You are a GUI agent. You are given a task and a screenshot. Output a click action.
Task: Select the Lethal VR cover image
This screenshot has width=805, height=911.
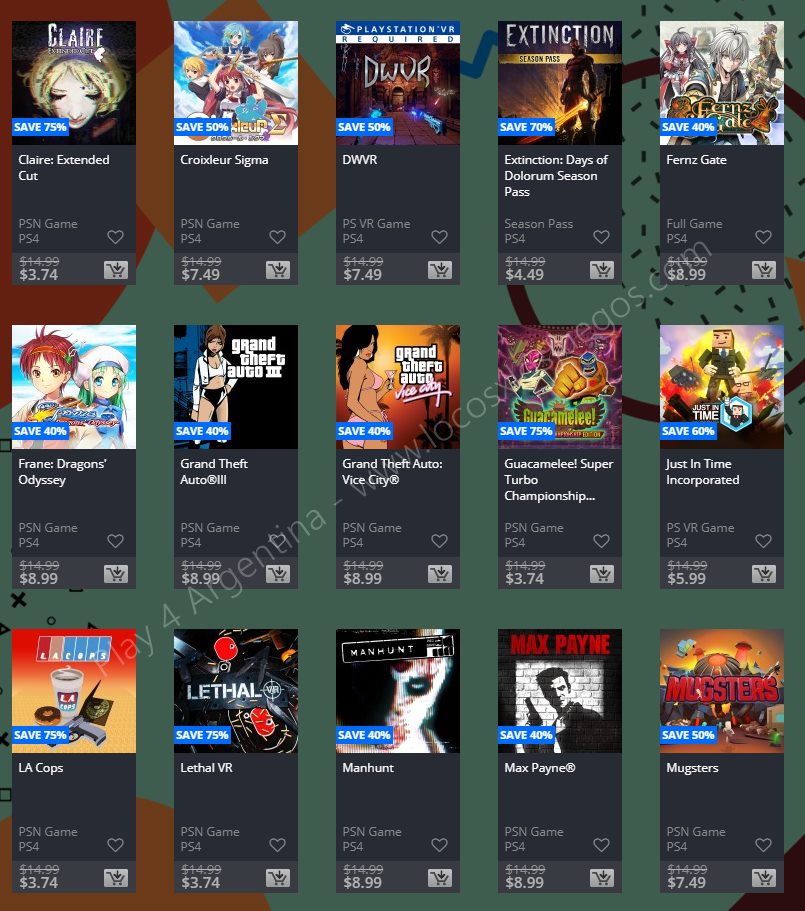(236, 691)
